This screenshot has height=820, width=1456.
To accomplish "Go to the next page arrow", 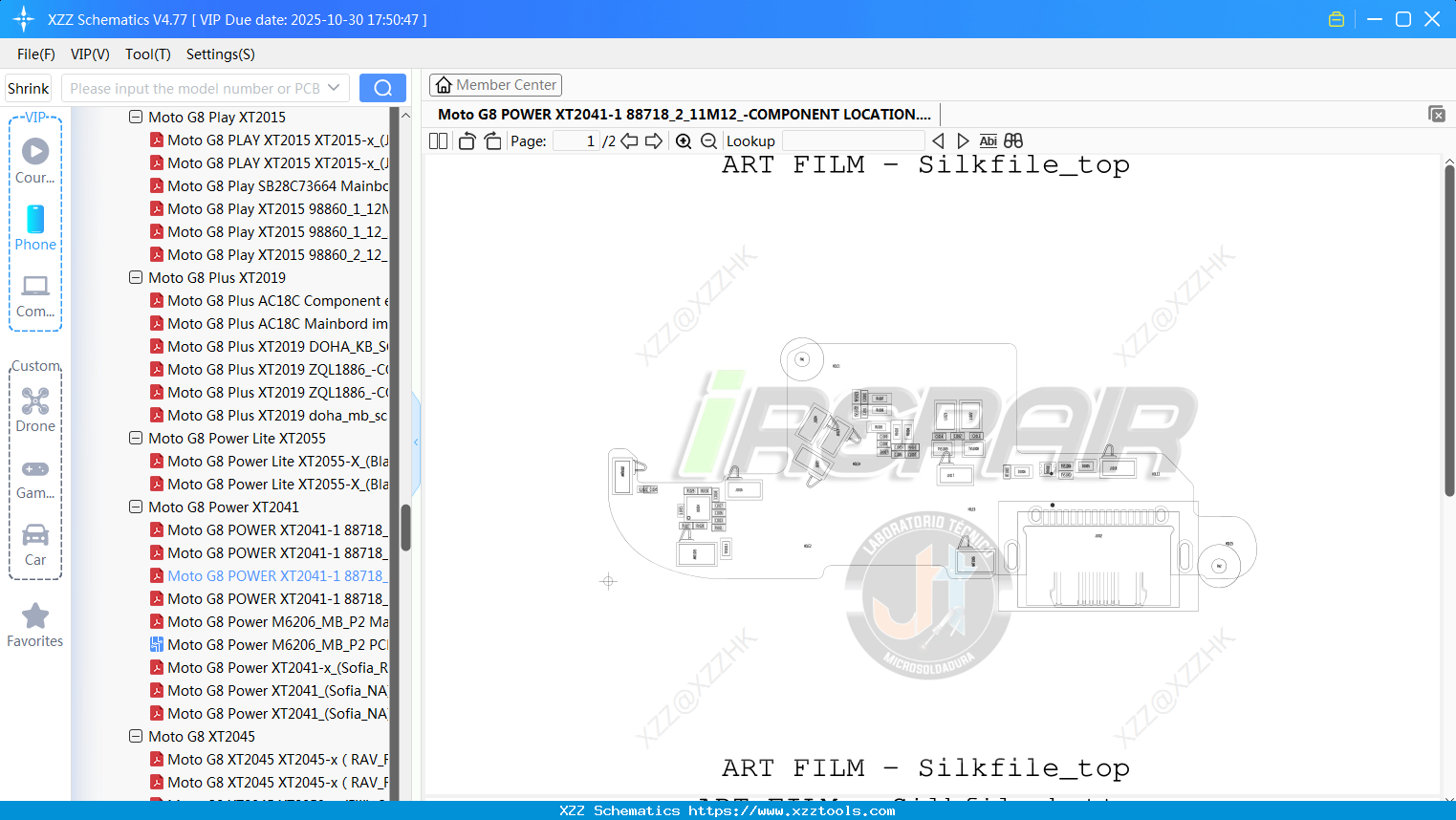I will (x=654, y=141).
